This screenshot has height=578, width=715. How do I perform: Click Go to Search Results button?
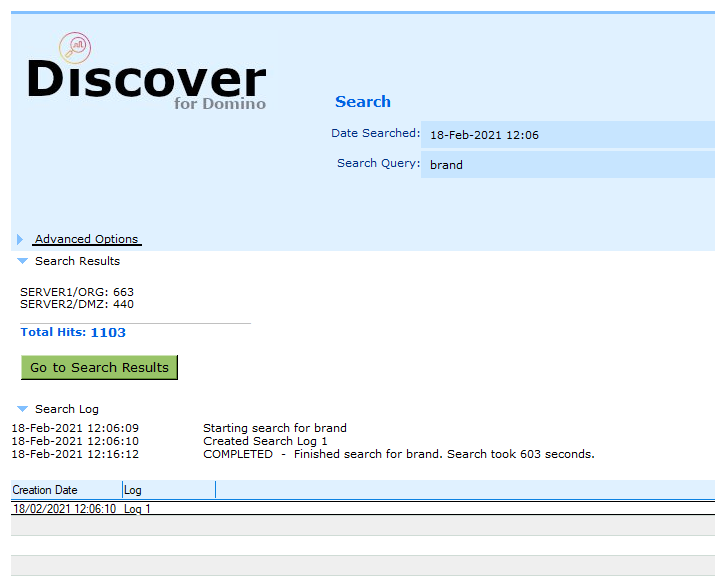pos(99,367)
